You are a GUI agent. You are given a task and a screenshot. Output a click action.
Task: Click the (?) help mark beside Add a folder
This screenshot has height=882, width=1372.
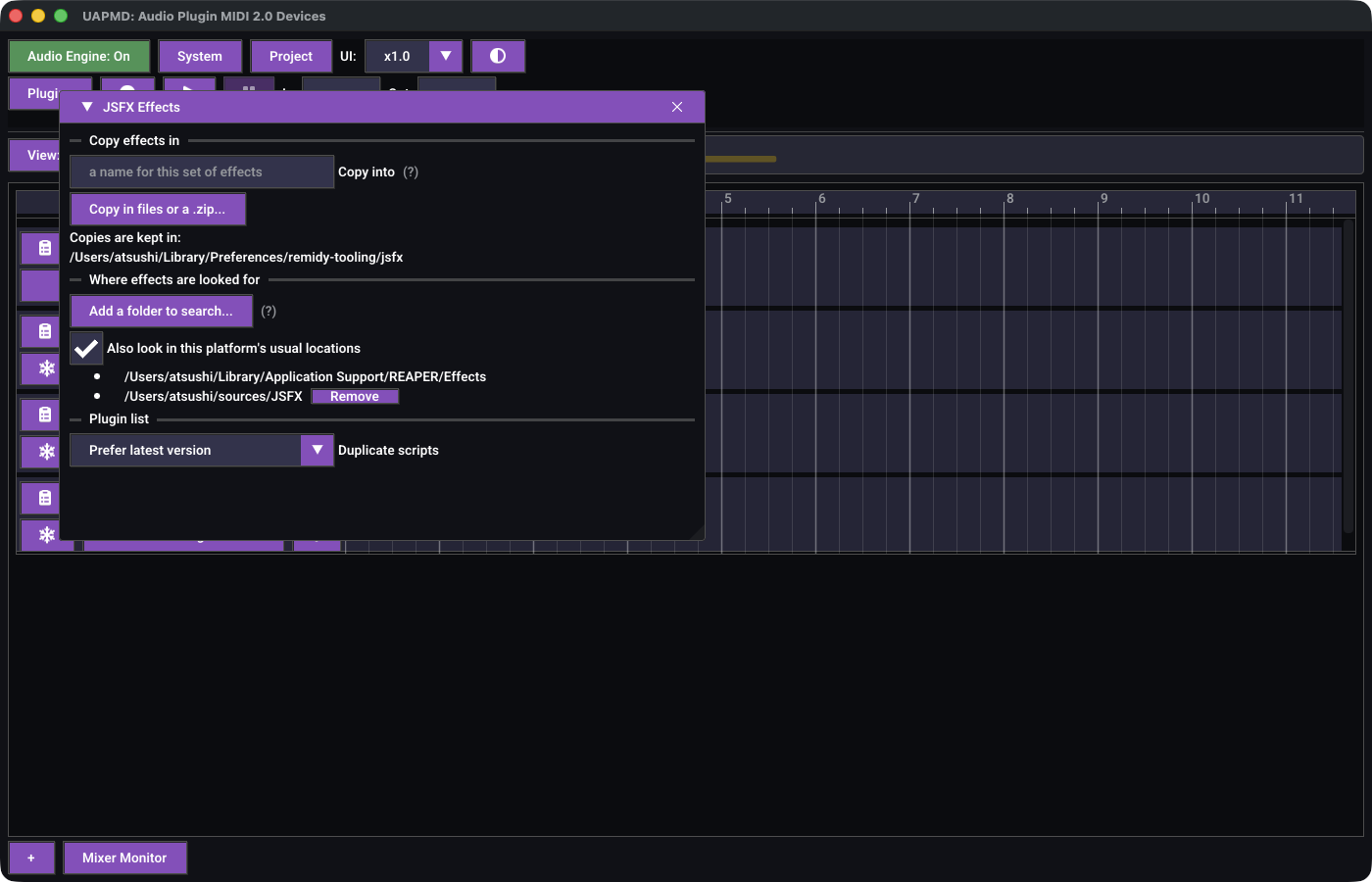click(269, 311)
